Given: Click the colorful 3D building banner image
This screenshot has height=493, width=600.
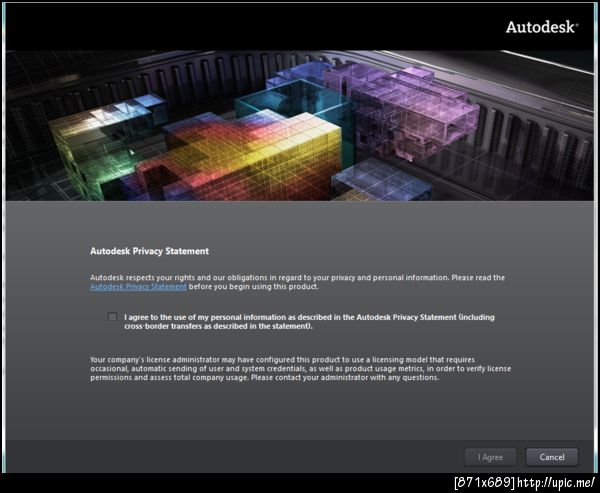Looking at the screenshot, I should (300, 126).
